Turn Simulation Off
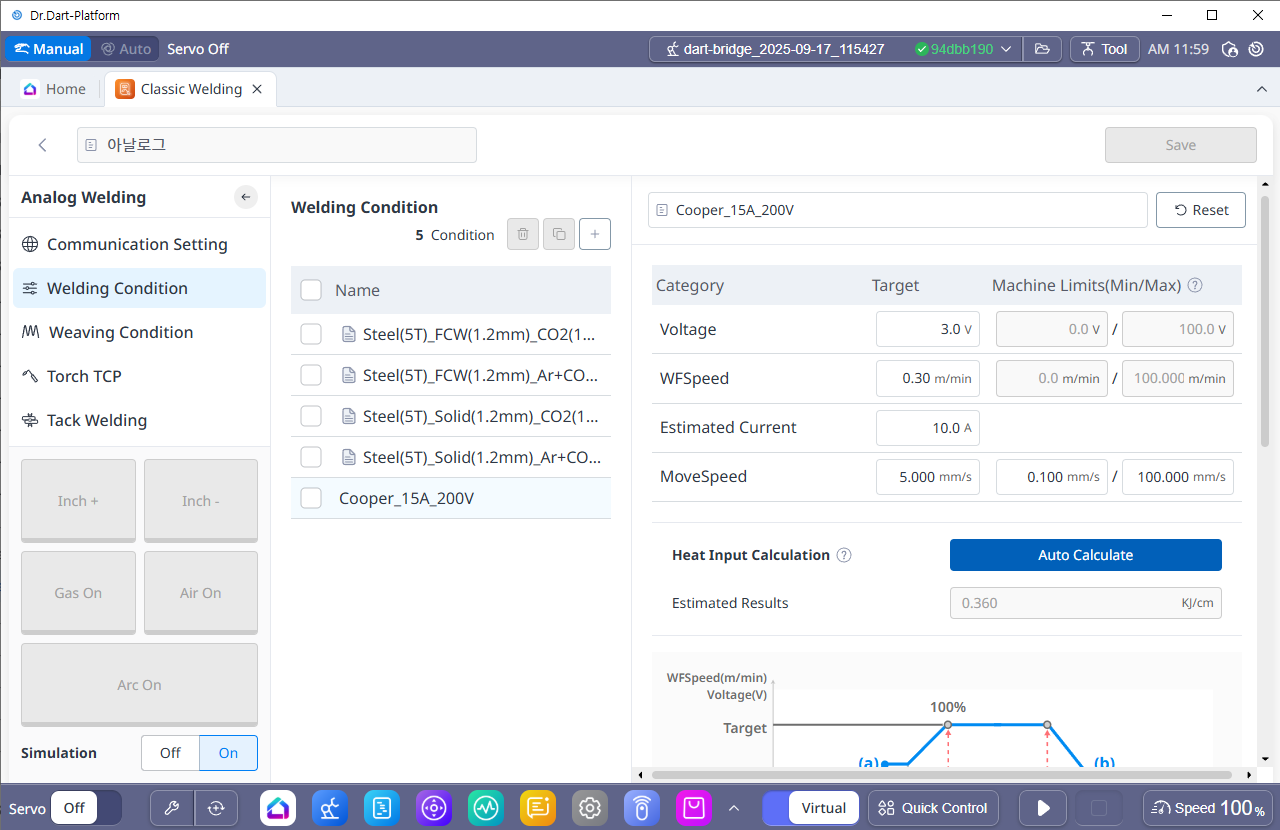Viewport: 1280px width, 830px height. [170, 753]
